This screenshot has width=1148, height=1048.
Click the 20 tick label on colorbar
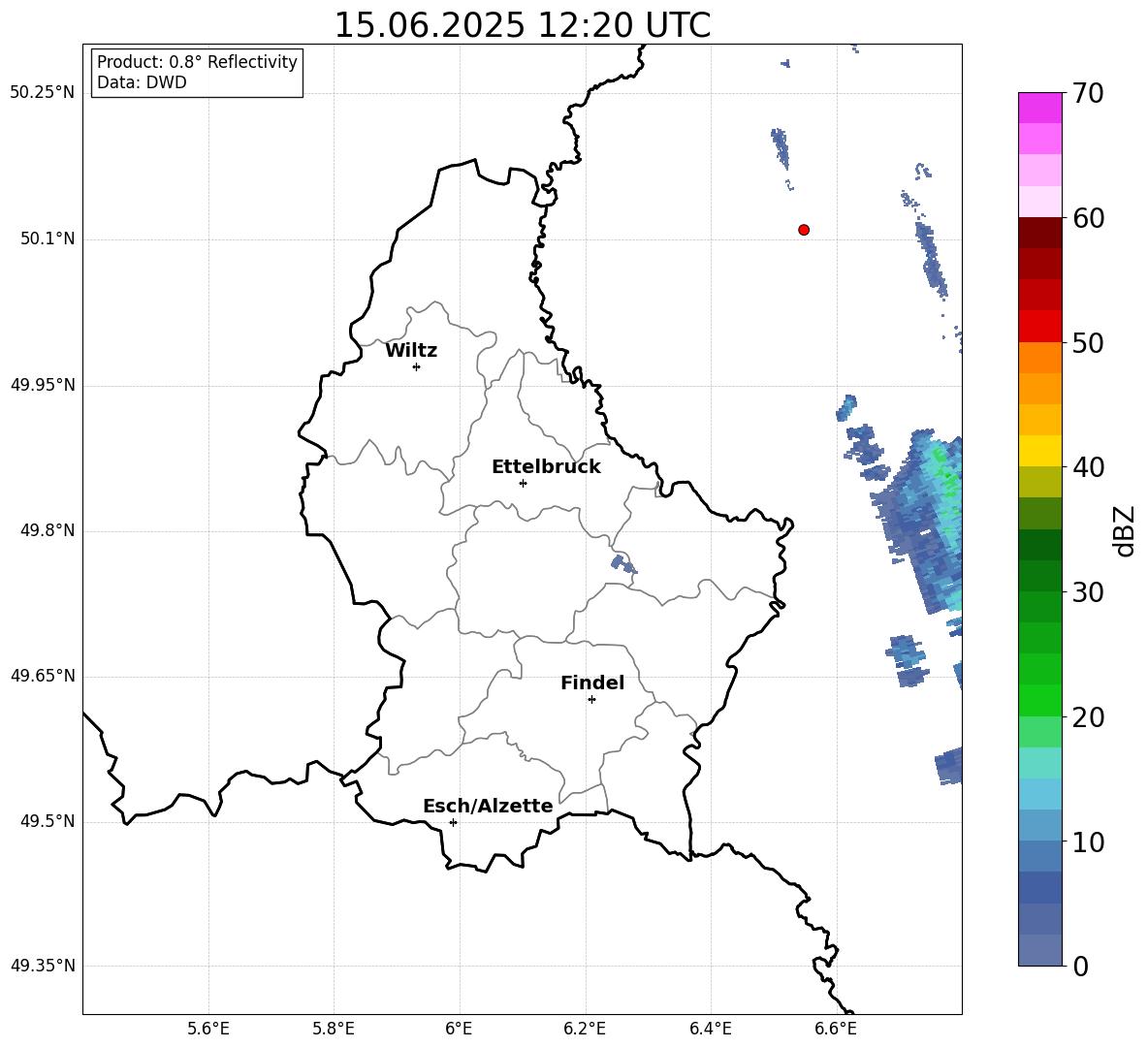click(1088, 717)
